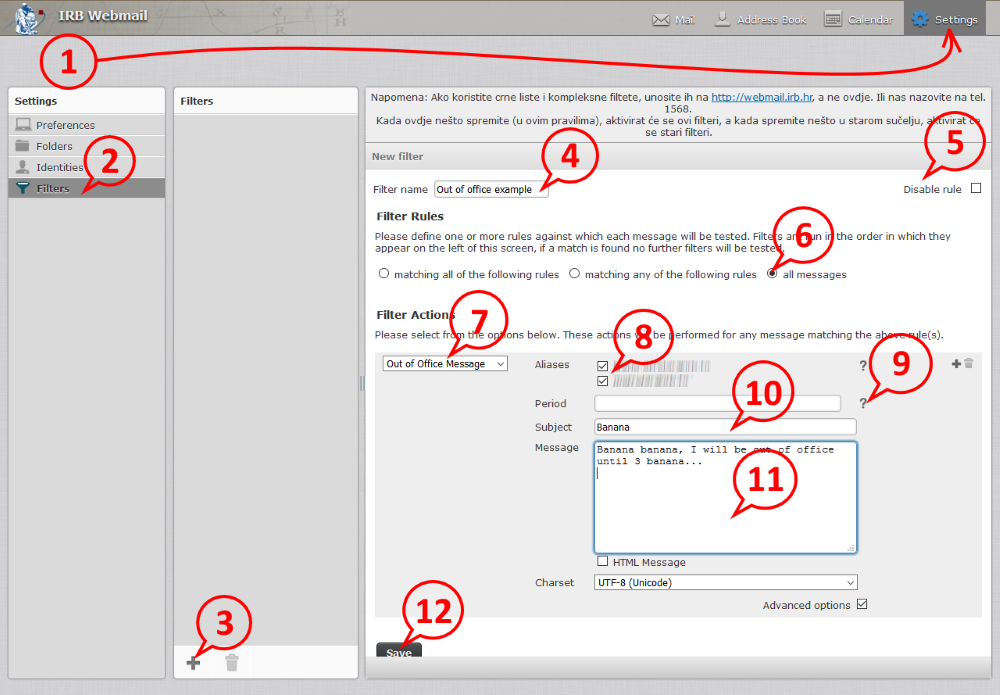
Task: Toggle the HTML Message checkbox
Action: [x=602, y=562]
